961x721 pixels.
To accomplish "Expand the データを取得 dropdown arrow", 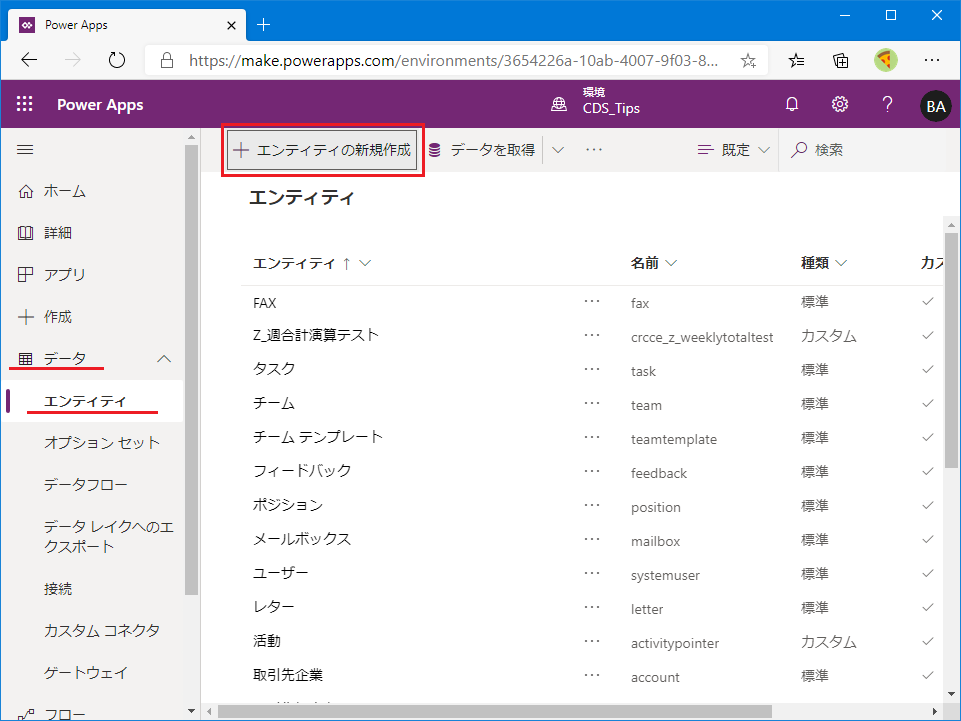I will (558, 150).
